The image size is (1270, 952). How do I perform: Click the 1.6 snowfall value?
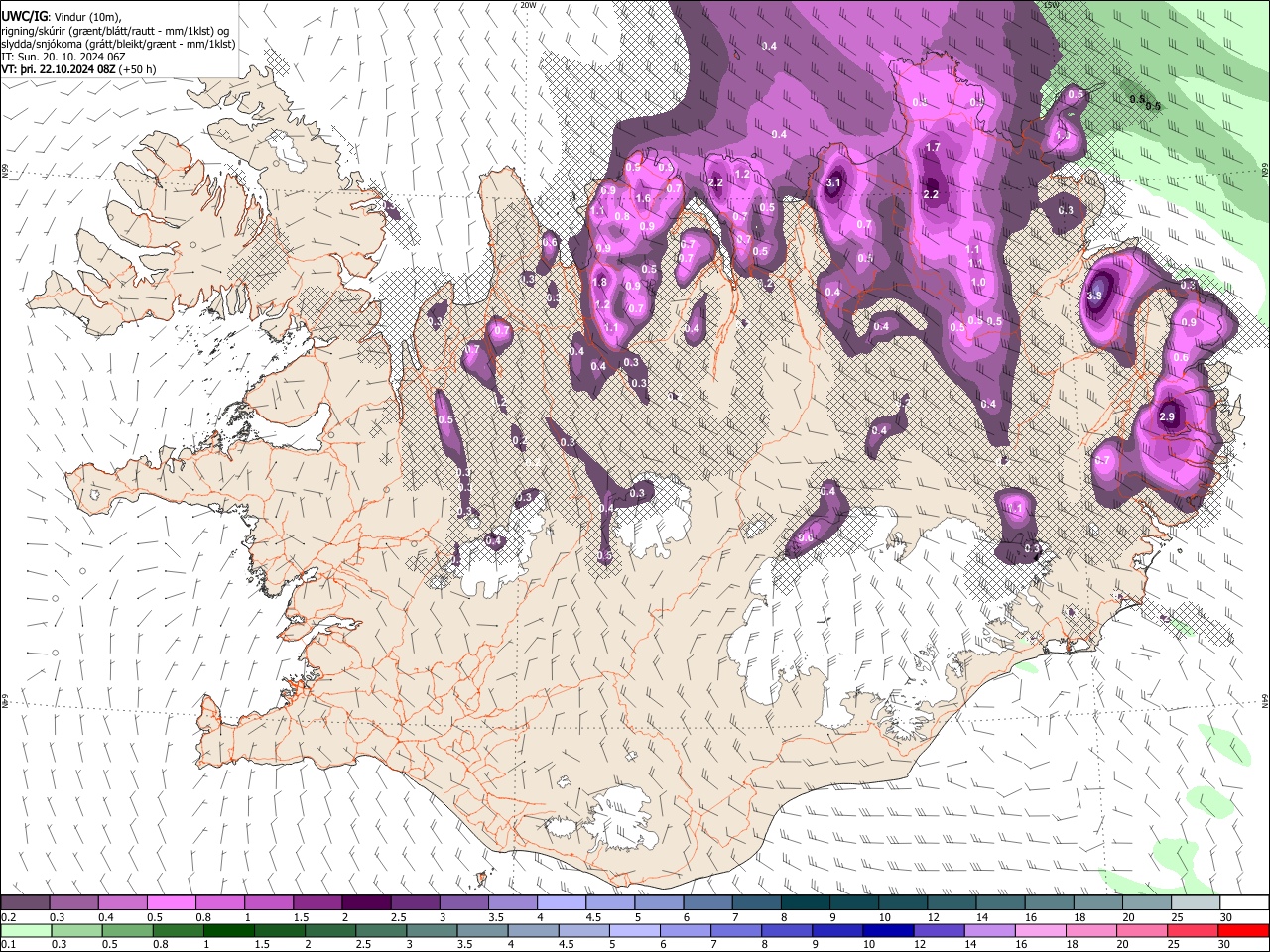tap(643, 198)
